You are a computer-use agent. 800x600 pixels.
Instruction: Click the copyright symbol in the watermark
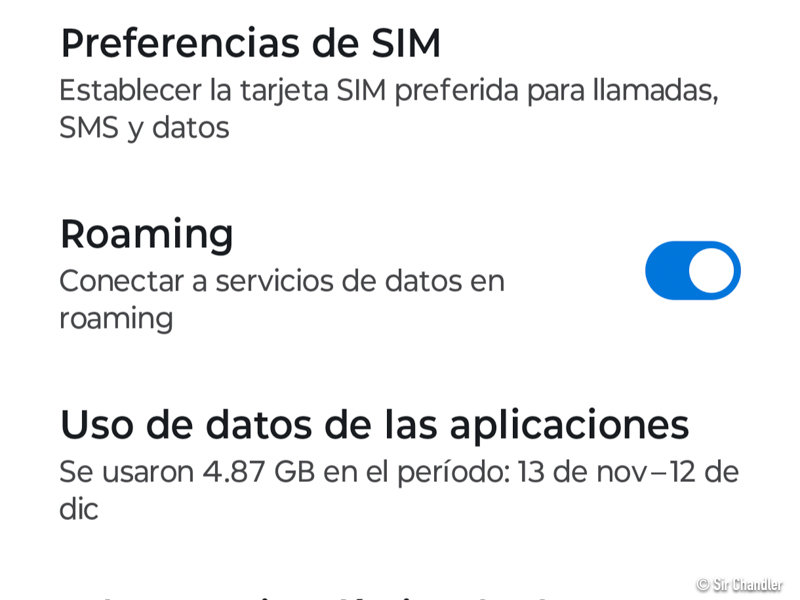click(703, 584)
